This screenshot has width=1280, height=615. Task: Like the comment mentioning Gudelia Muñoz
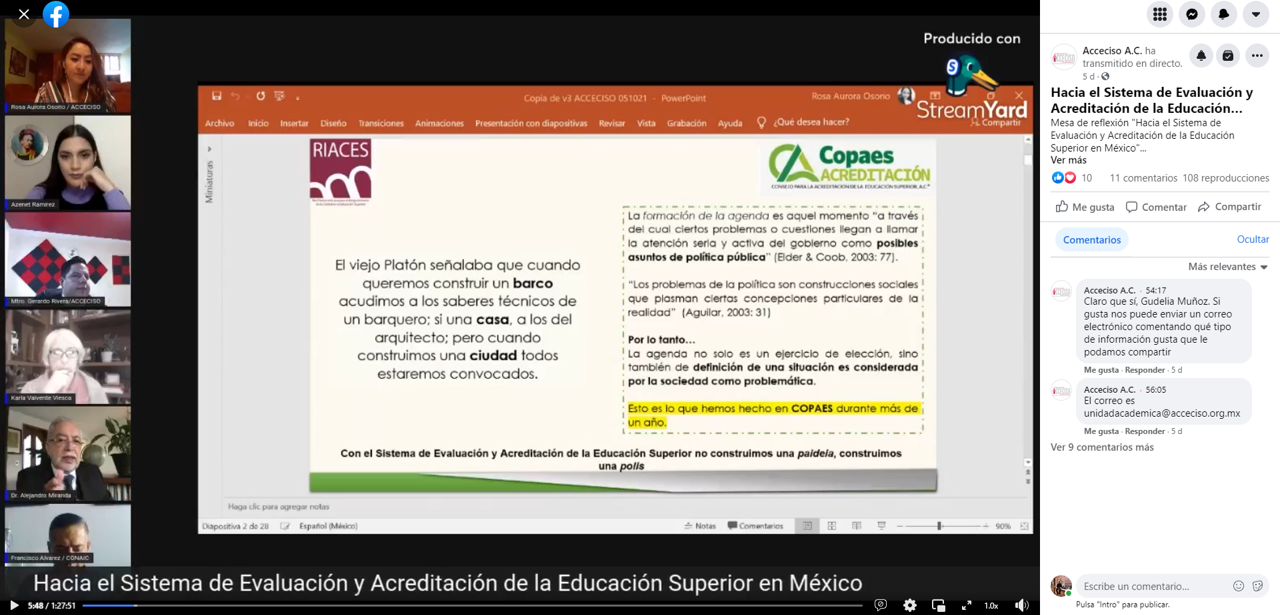click(1101, 370)
